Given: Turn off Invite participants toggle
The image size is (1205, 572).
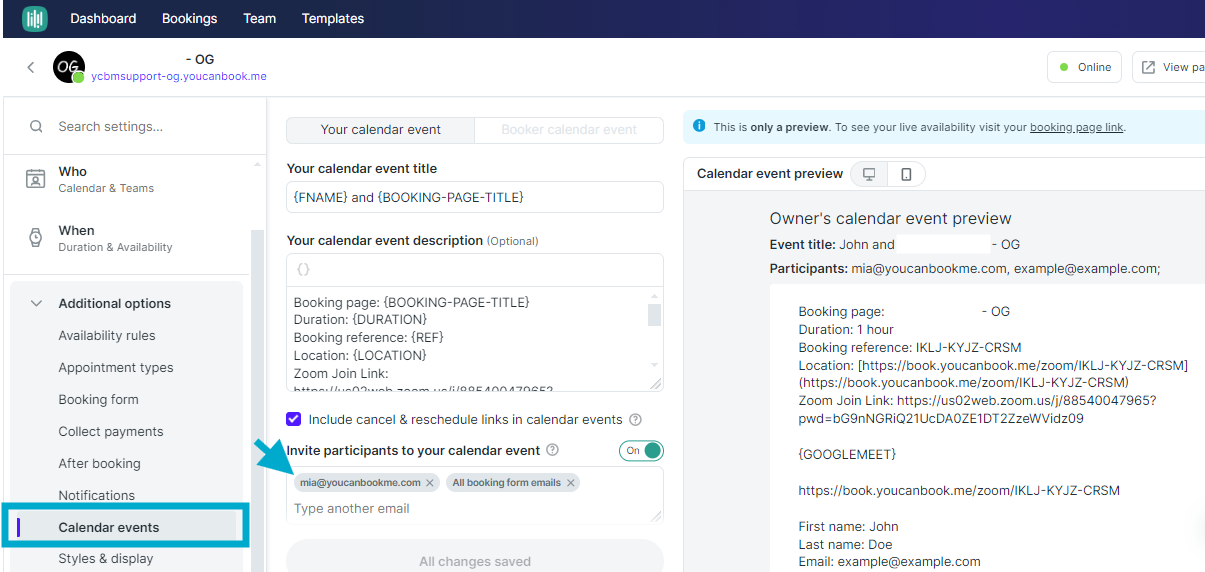Looking at the screenshot, I should pos(641,451).
